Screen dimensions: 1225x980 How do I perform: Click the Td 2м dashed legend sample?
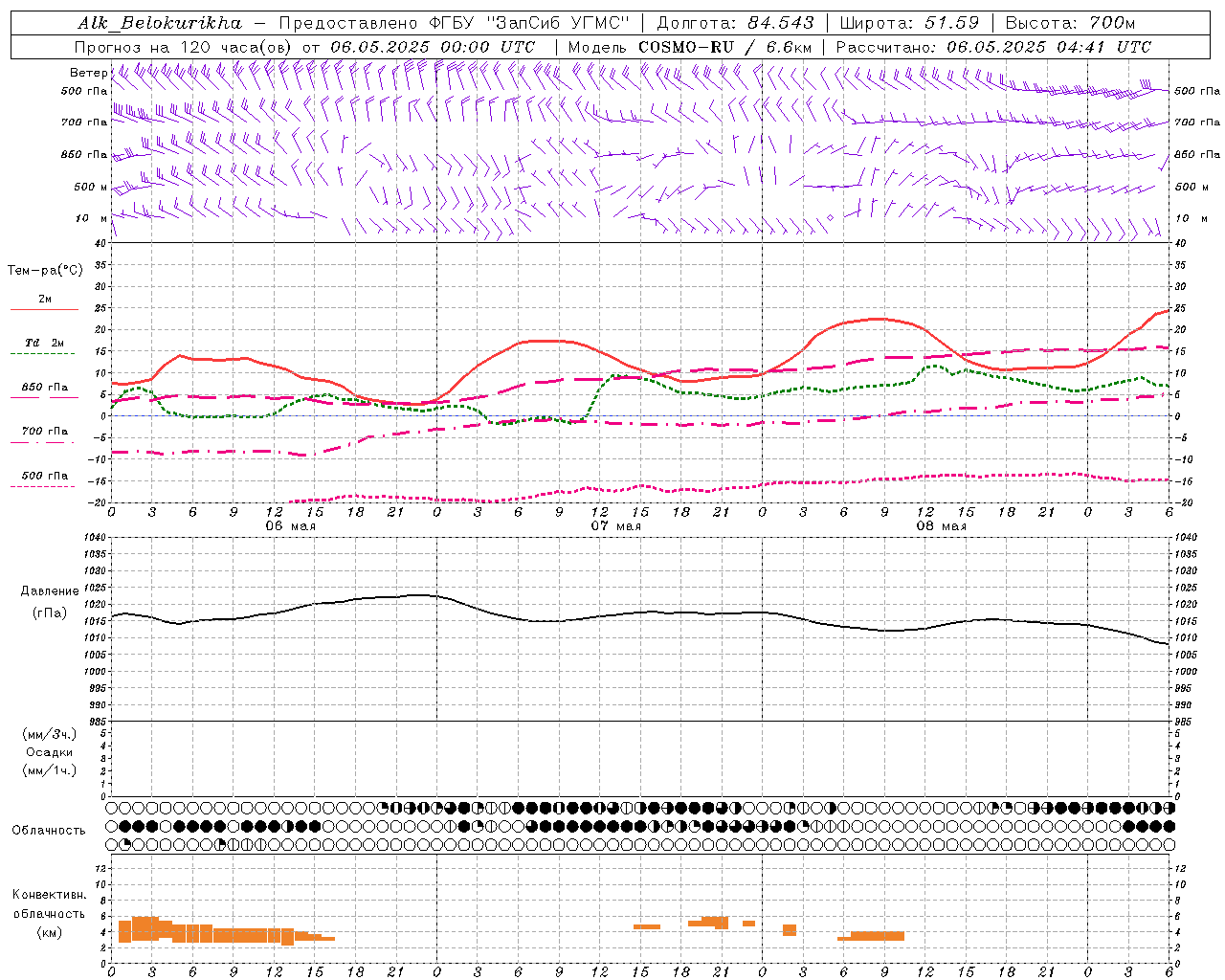click(44, 353)
